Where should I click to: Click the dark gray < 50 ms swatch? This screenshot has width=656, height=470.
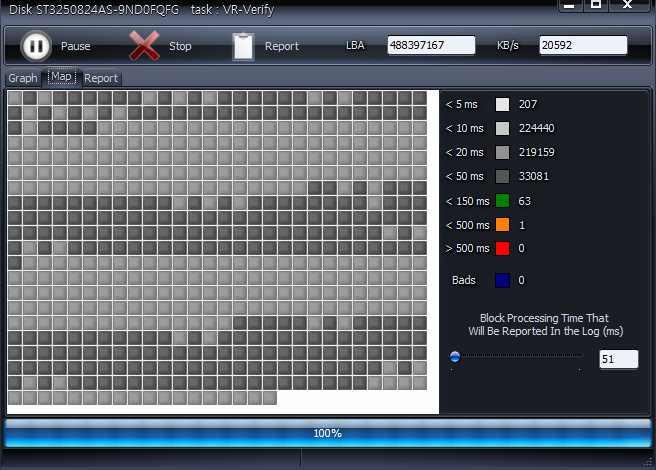click(x=503, y=176)
